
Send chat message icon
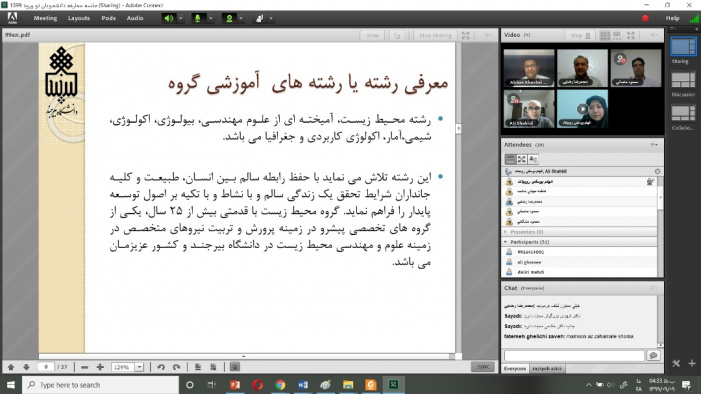653,356
